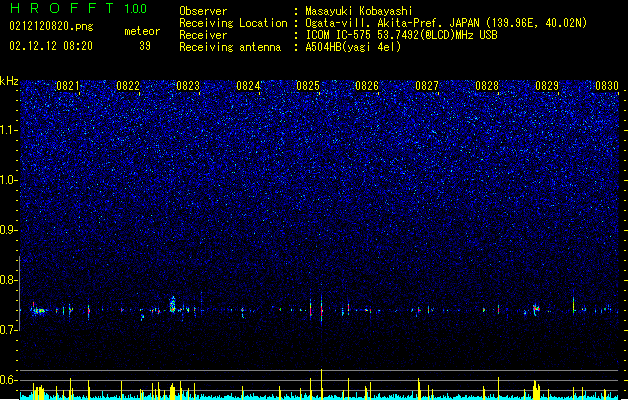
Task: Click the kHz axis unit label
Action: 9,81
